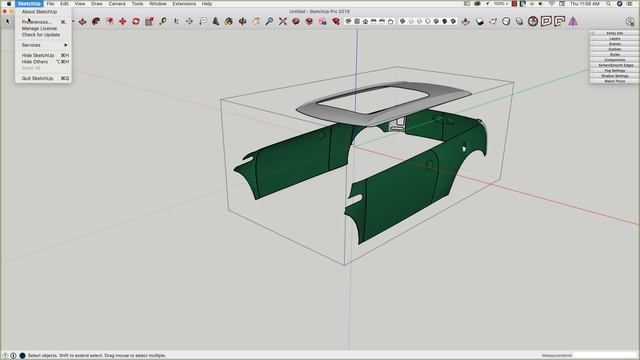Select the Text label tool

(203, 21)
